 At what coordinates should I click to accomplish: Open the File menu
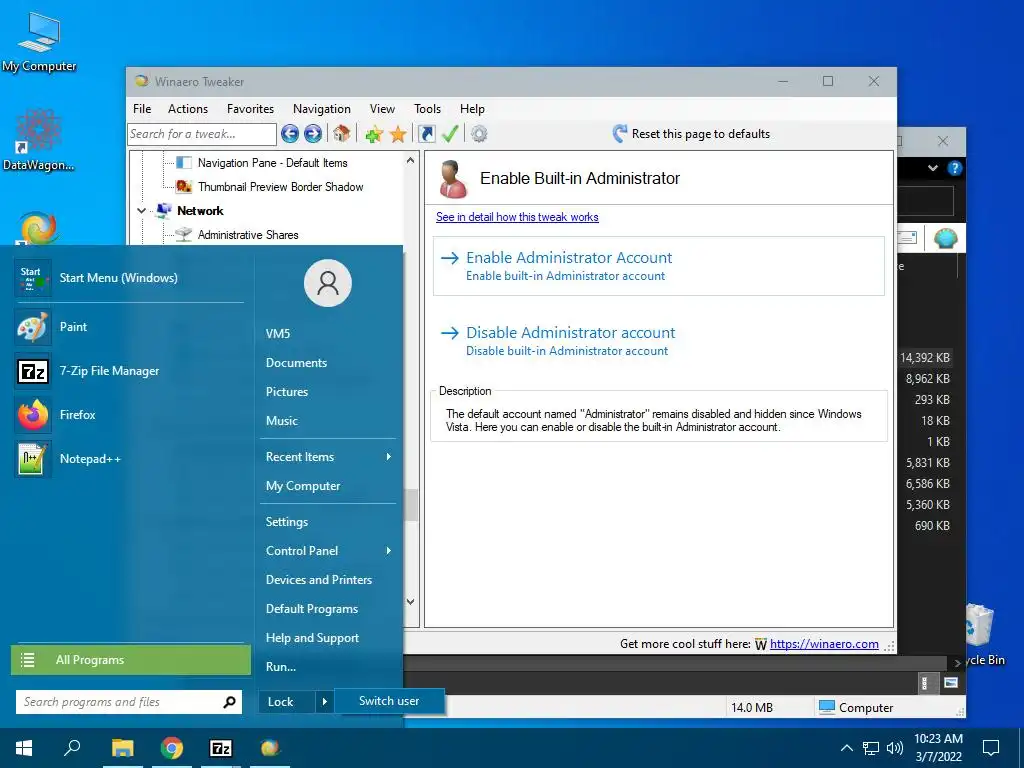click(142, 109)
